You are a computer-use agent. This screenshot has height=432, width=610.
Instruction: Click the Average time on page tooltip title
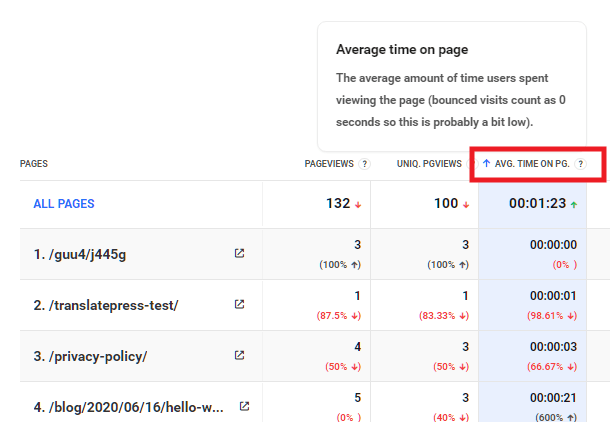402,49
